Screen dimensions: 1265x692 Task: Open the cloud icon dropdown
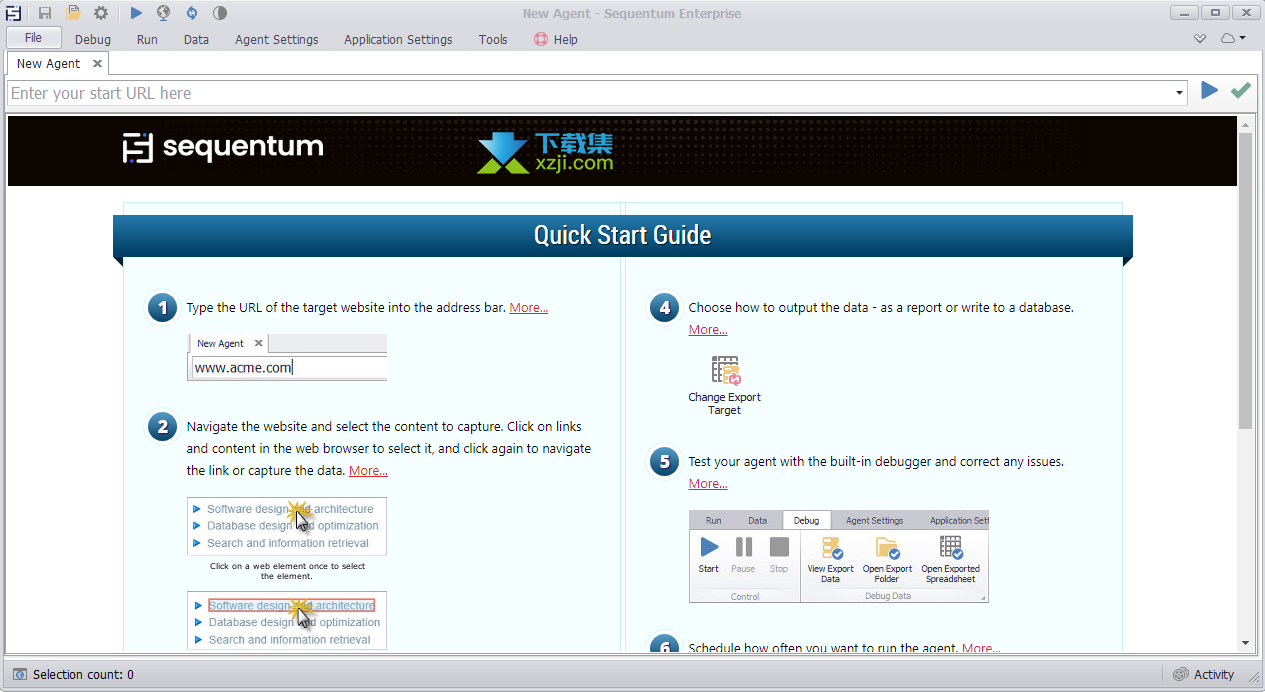coord(1233,39)
